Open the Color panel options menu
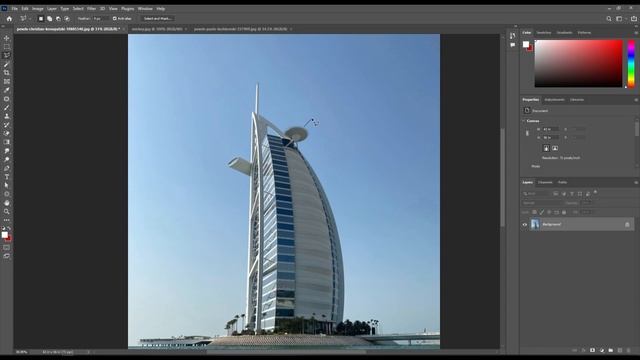Screen dimensions: 640x360 (636, 33)
